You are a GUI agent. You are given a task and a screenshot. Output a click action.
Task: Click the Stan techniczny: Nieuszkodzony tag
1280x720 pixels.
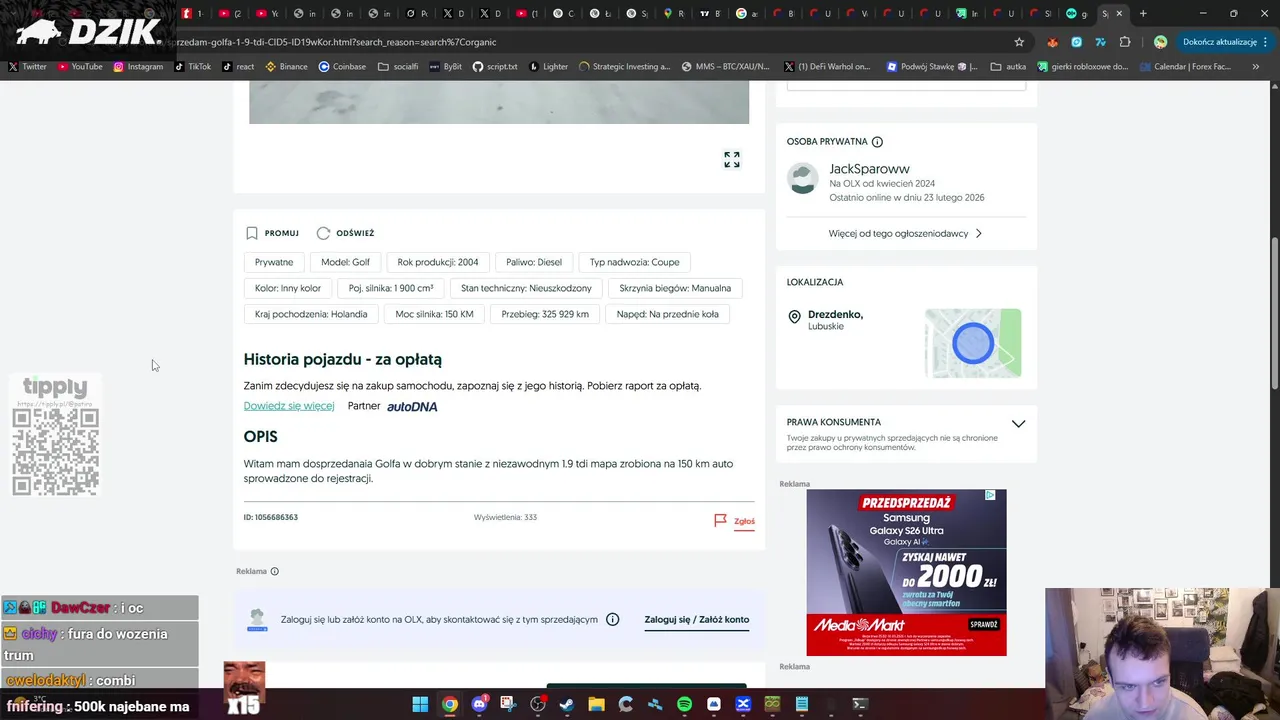click(x=526, y=288)
